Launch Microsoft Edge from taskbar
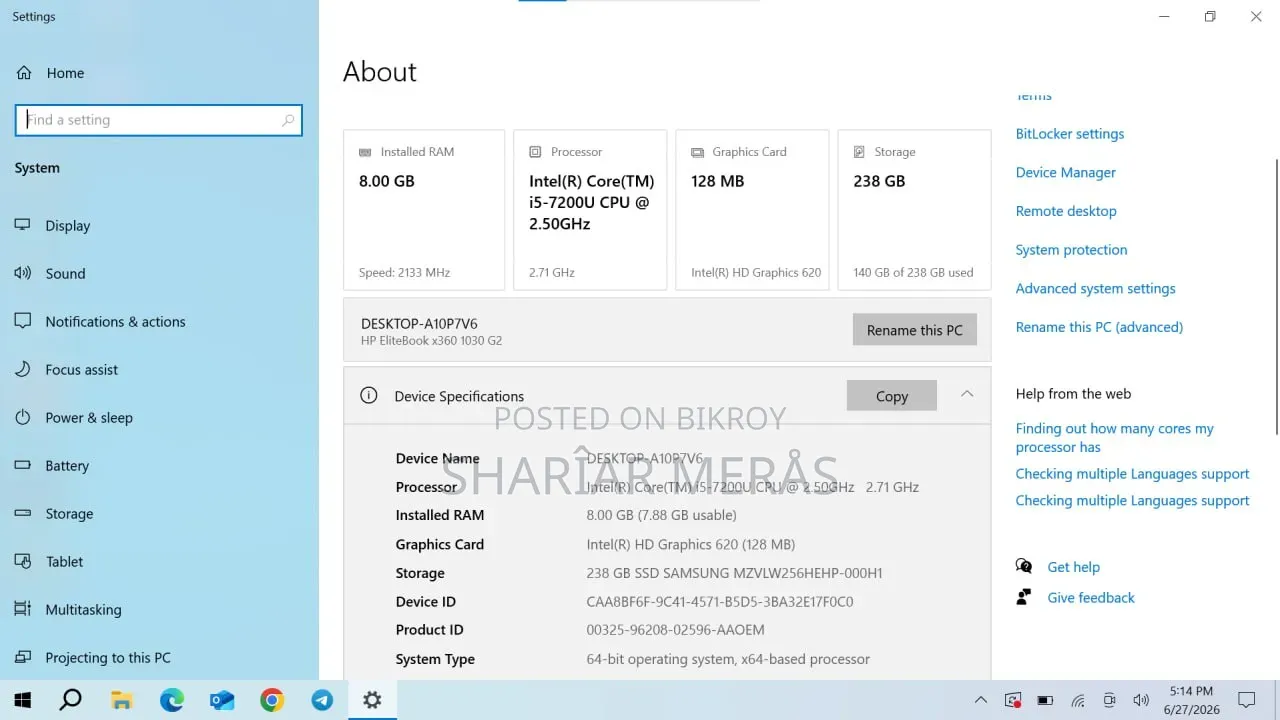The height and width of the screenshot is (720, 1280). click(x=172, y=700)
